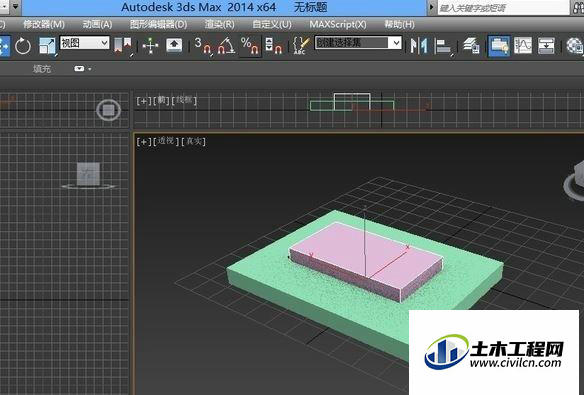This screenshot has height=395, width=584.
Task: Toggle the Angle Snap icon
Action: point(226,46)
